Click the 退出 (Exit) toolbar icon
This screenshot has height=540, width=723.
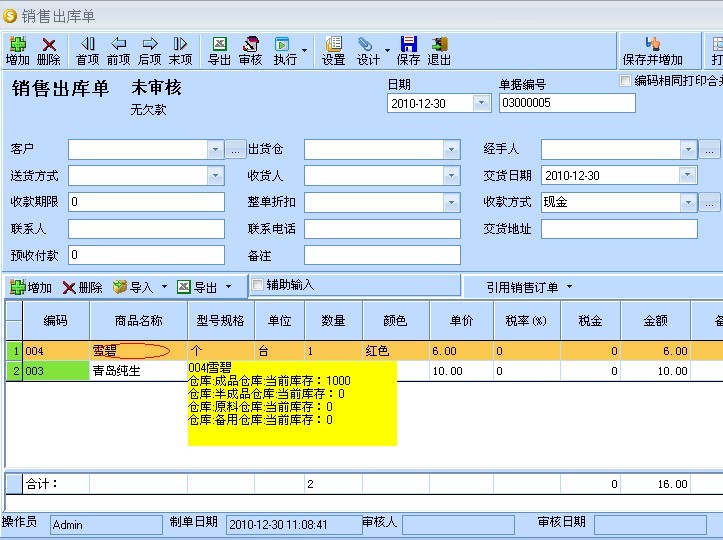439,51
